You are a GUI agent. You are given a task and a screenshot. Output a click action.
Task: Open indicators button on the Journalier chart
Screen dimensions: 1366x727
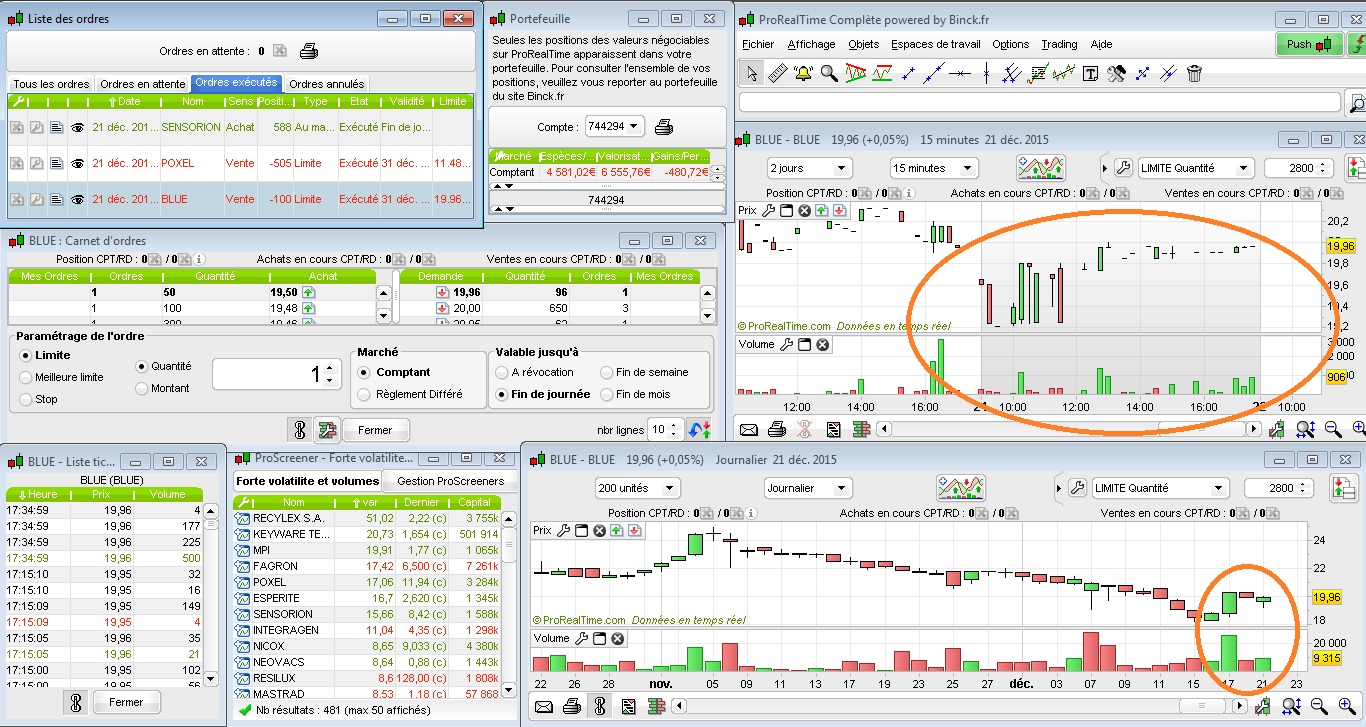(x=961, y=488)
